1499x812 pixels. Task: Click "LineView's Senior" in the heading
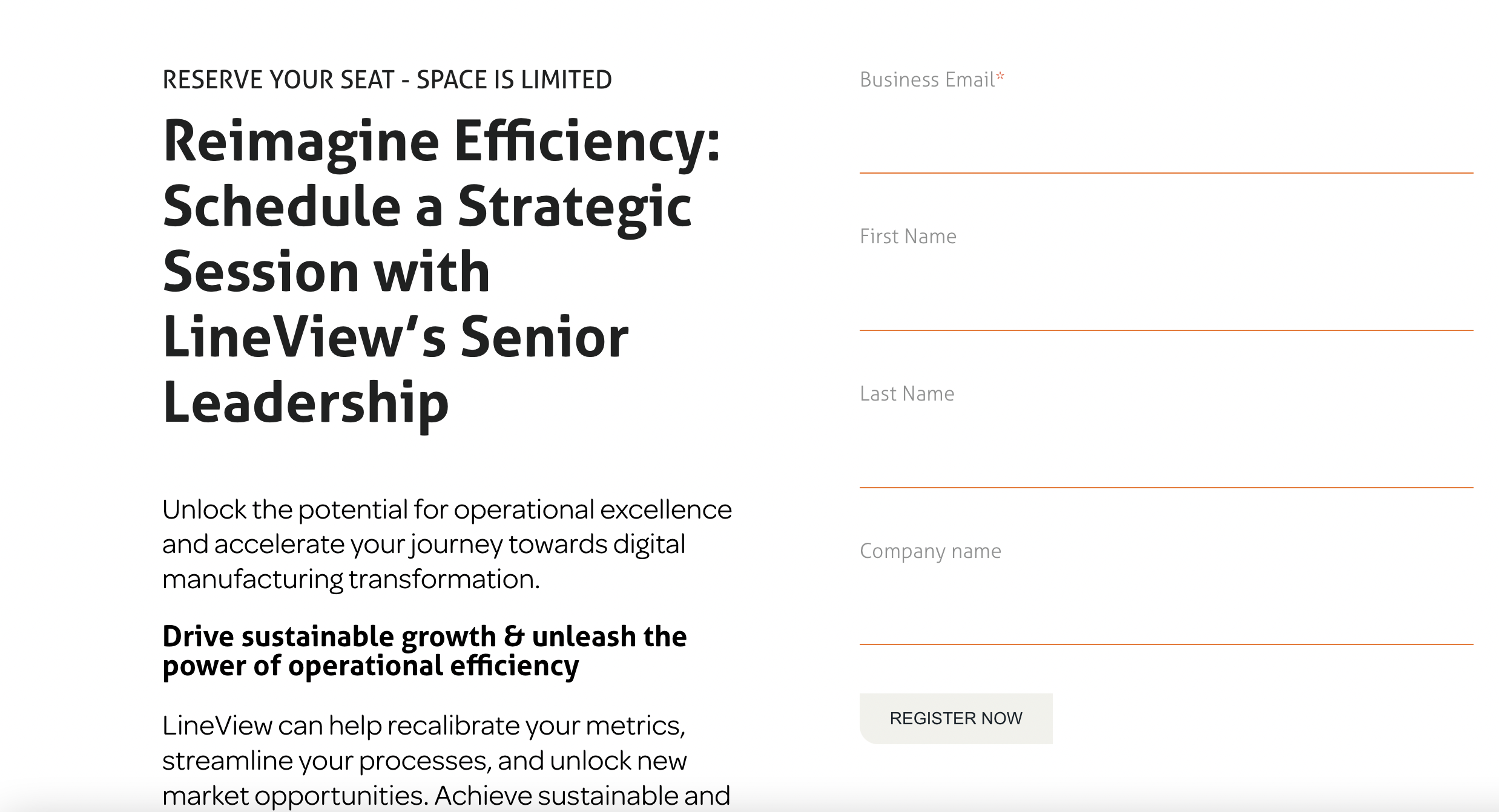click(x=395, y=338)
